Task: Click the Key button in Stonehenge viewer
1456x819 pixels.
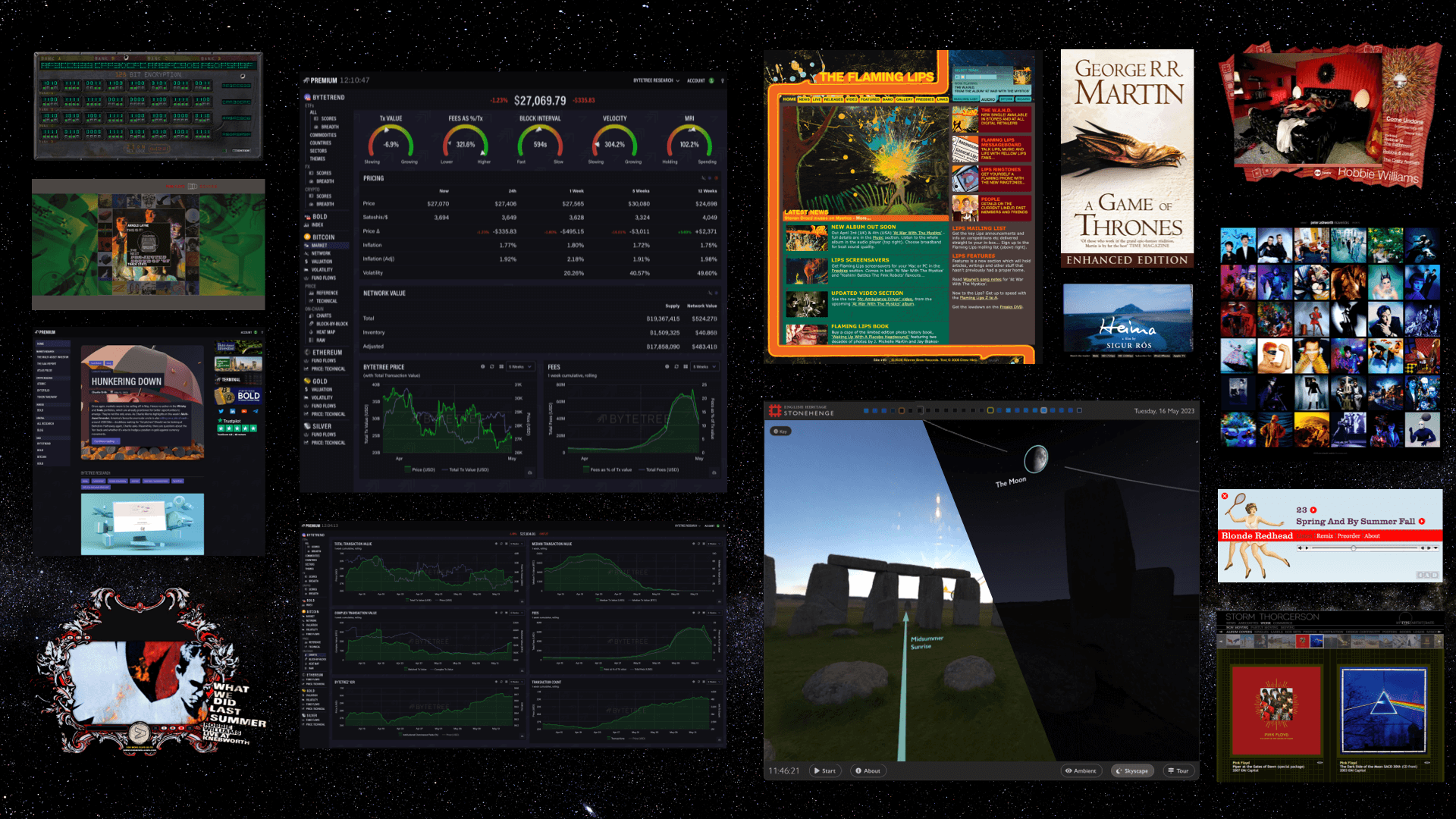Action: pos(780,431)
